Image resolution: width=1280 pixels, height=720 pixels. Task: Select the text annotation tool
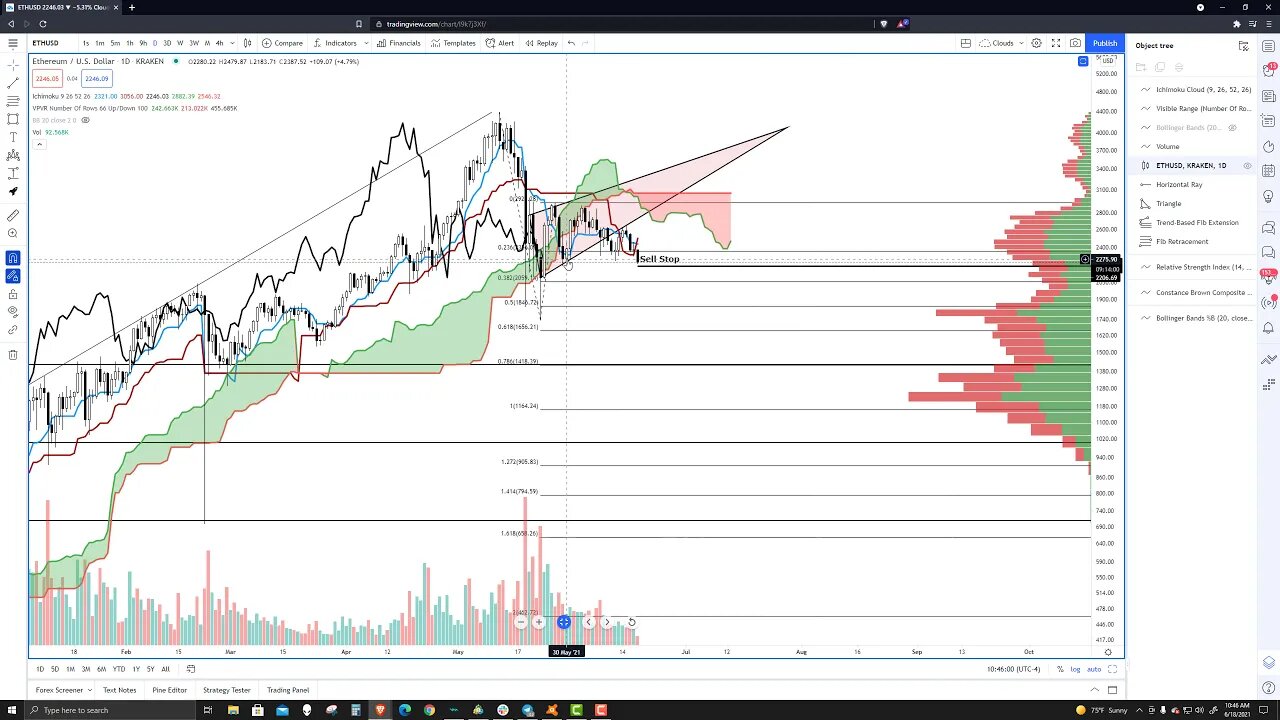13,137
